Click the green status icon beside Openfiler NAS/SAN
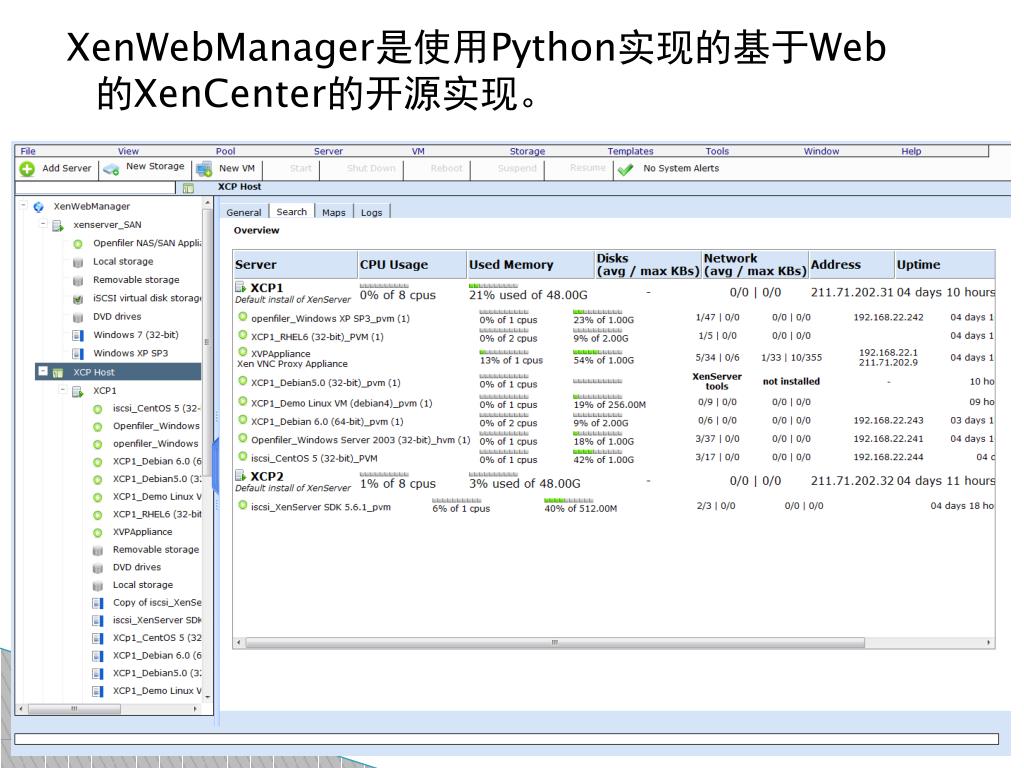Screen dimensions: 1024x768 pyautogui.click(x=78, y=244)
